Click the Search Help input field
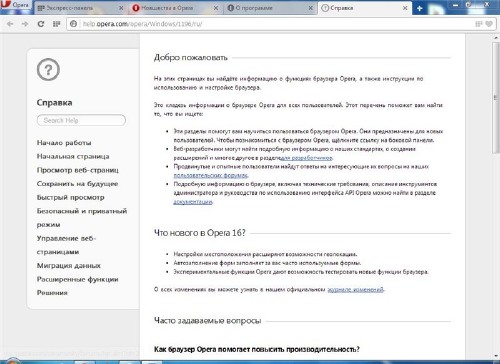Image resolution: width=500 pixels, height=364 pixels. pos(81,120)
